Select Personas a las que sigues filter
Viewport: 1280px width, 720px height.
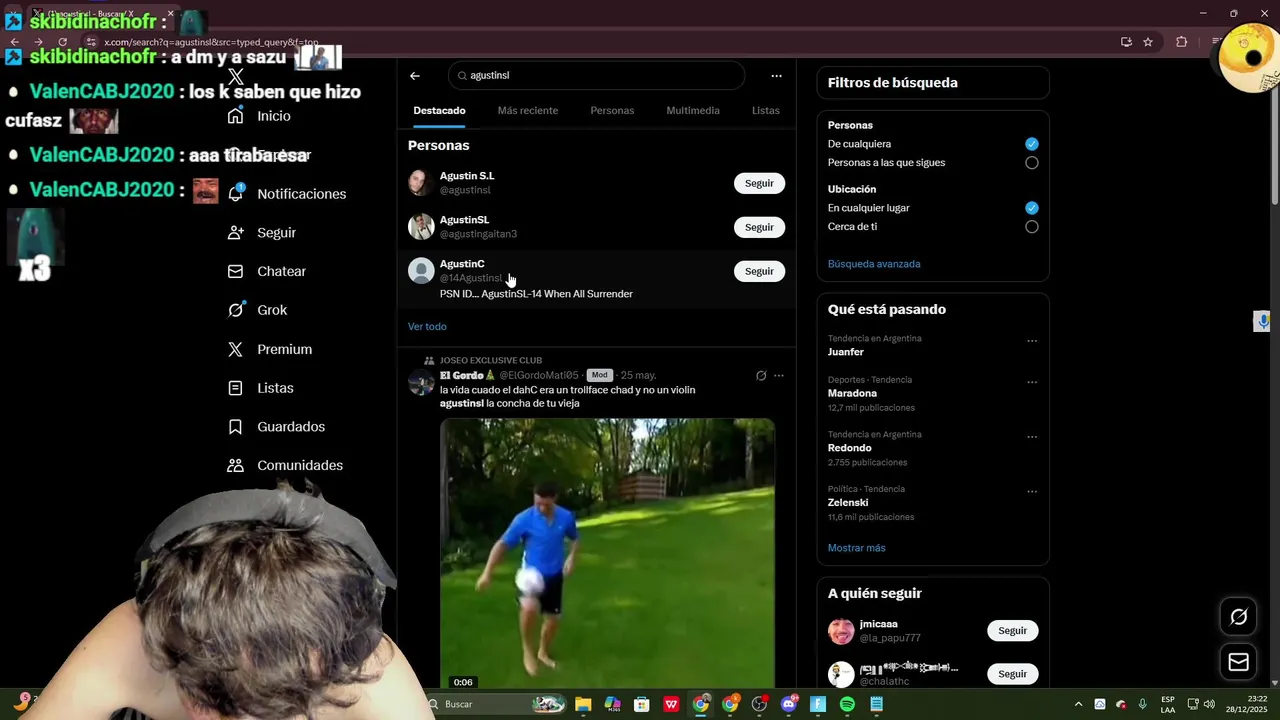point(1031,163)
